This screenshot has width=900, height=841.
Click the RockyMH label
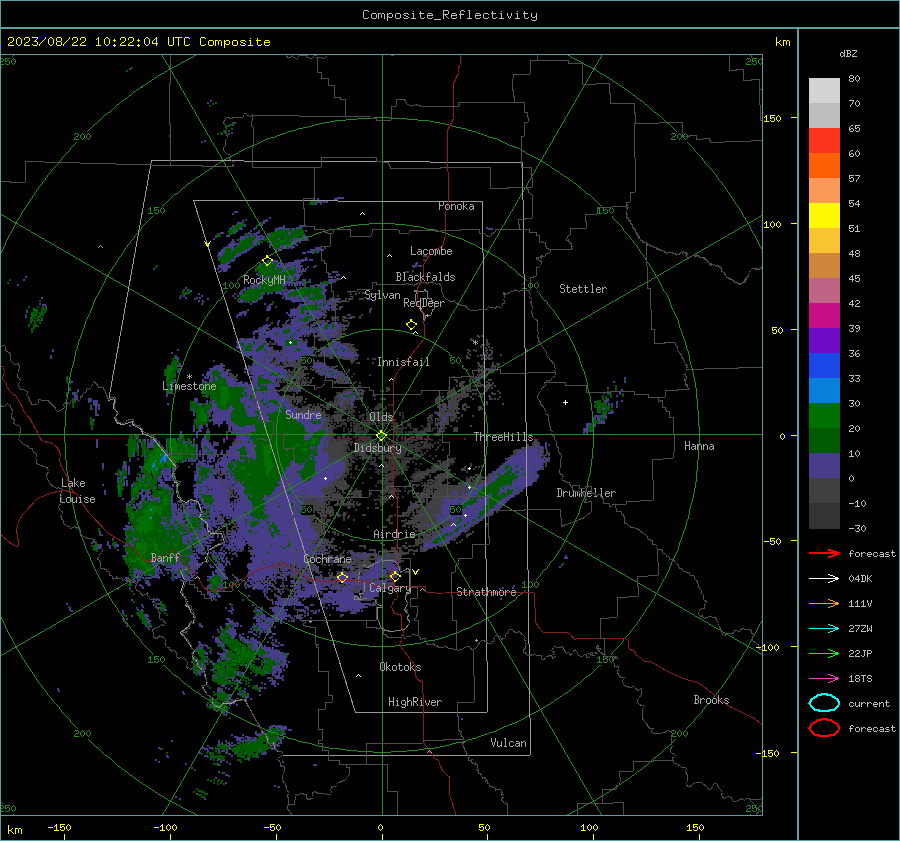[264, 280]
